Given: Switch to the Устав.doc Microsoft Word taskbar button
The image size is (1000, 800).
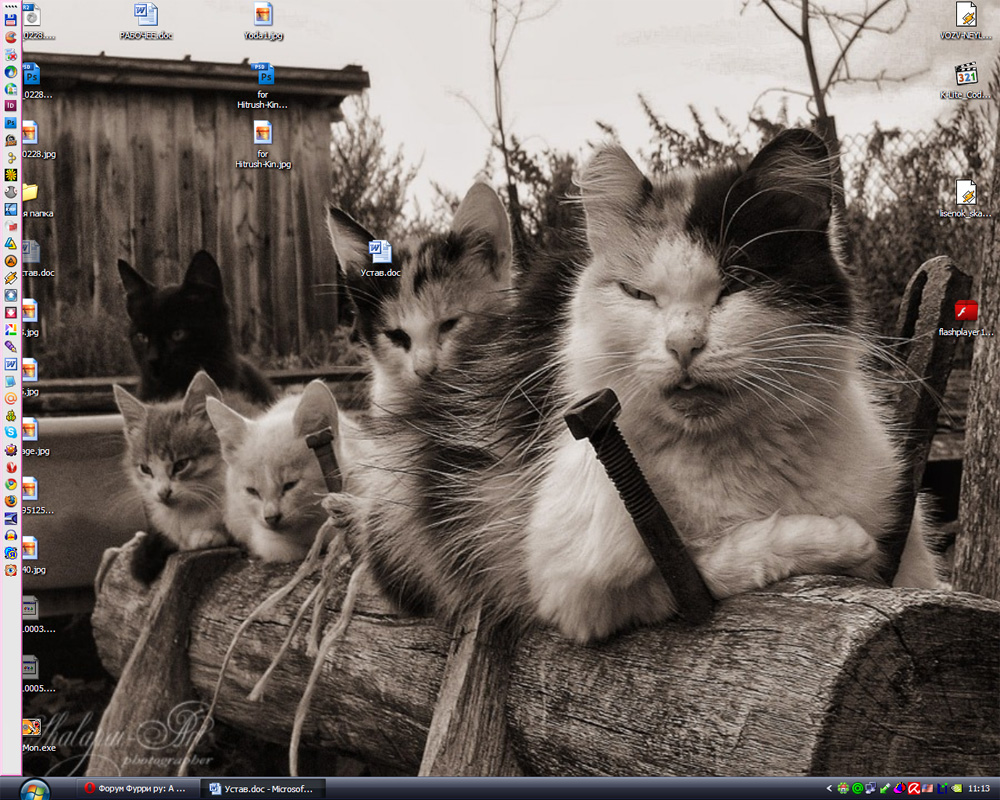Looking at the screenshot, I should (x=264, y=789).
